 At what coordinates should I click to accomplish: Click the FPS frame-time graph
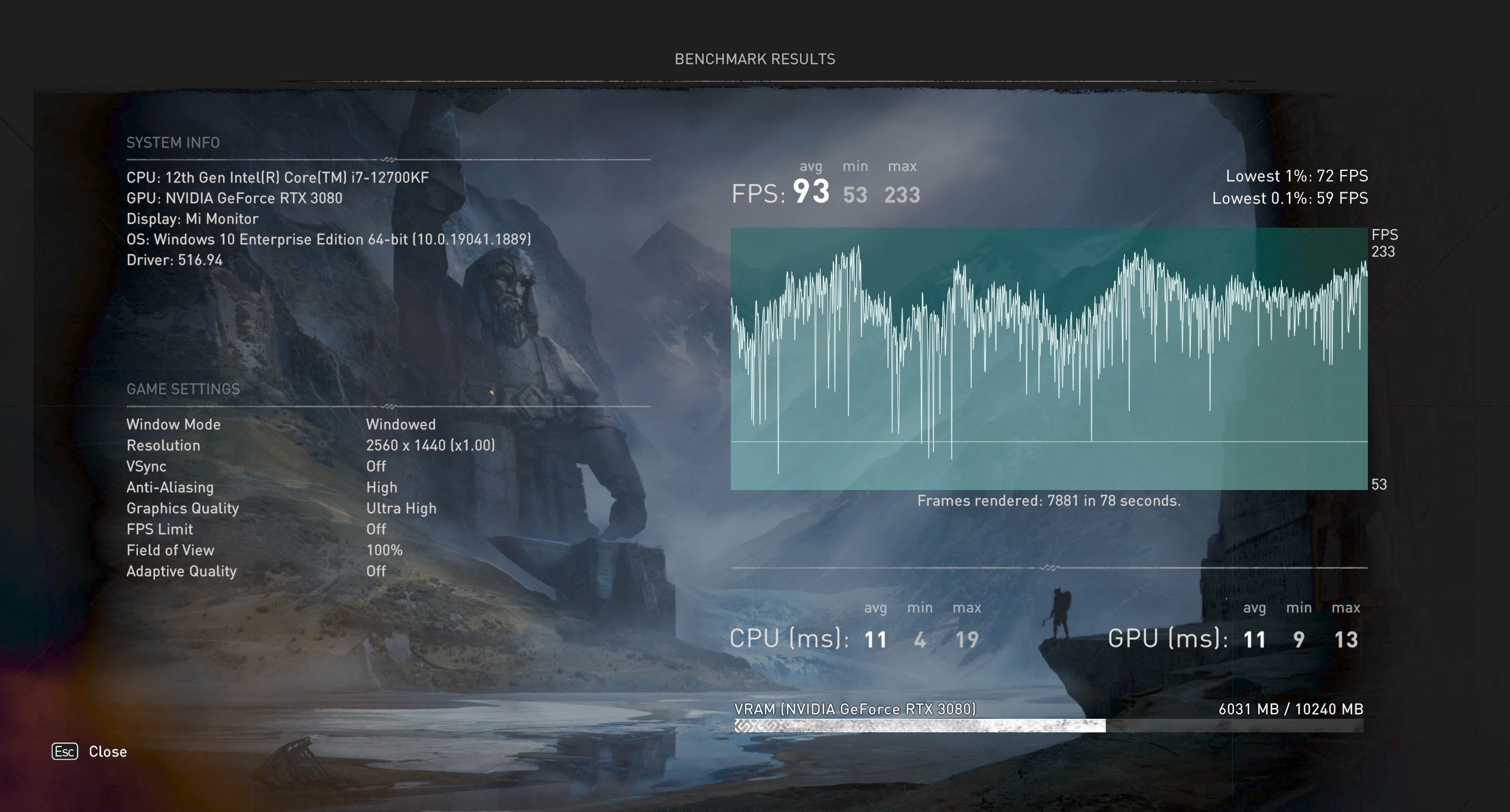coord(1049,359)
